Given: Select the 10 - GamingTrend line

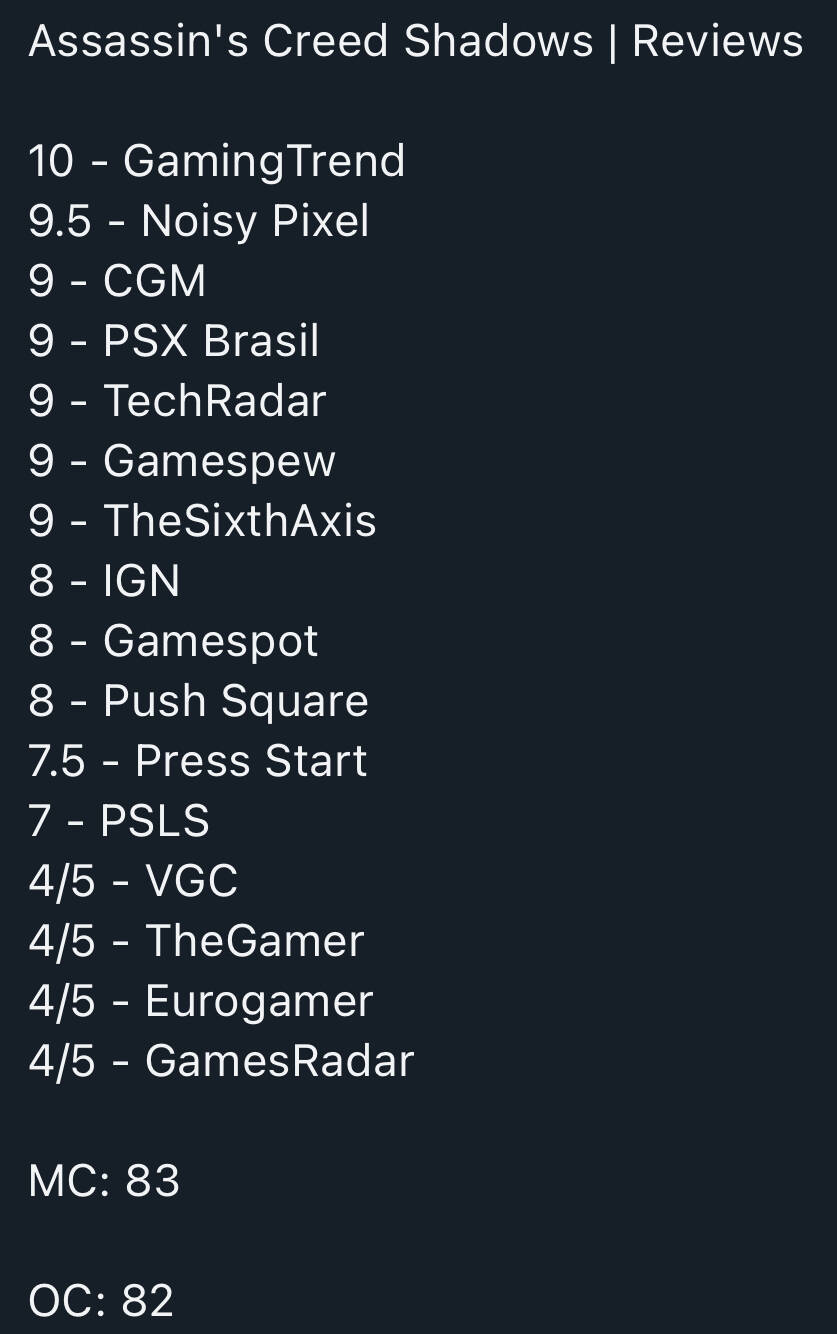Looking at the screenshot, I should pos(217,161).
